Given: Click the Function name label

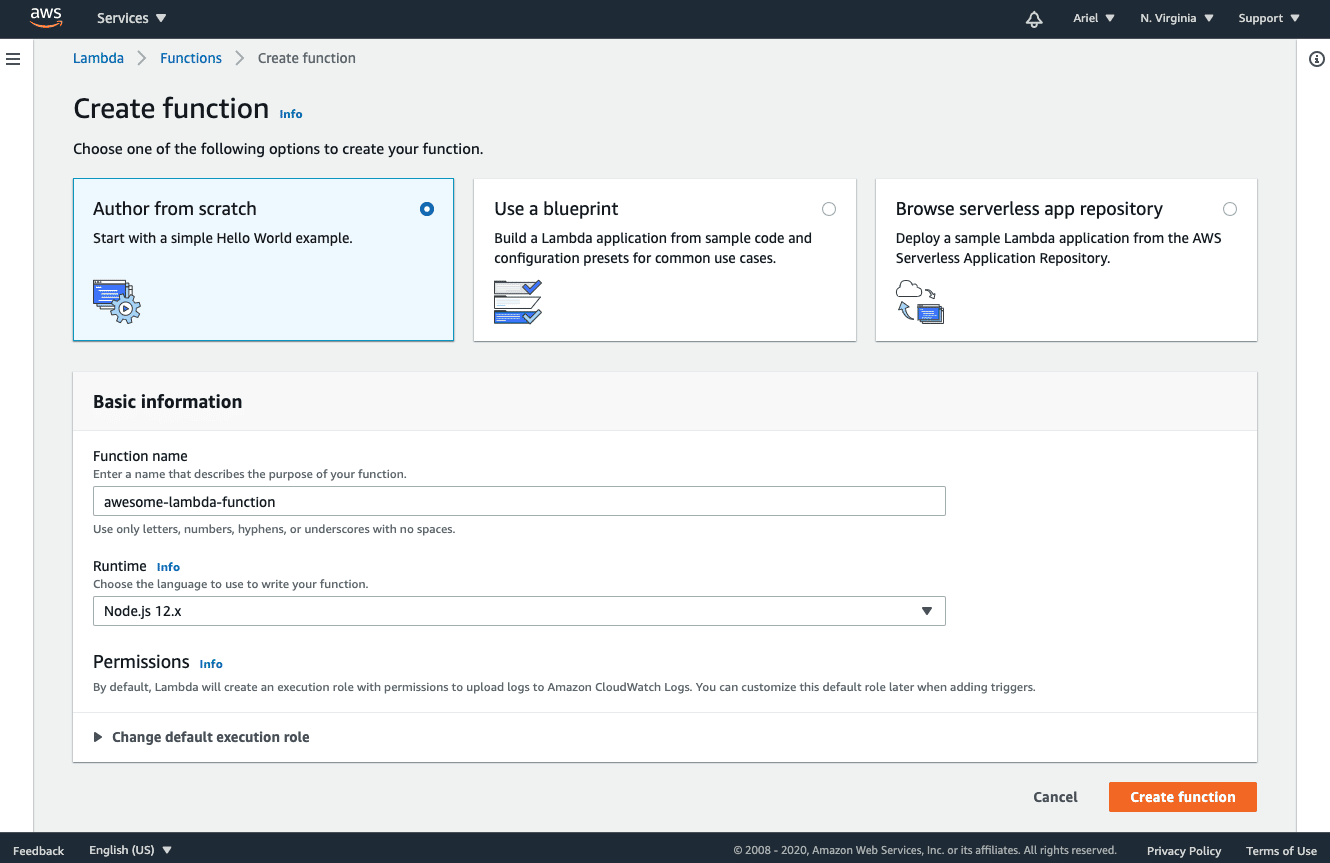Looking at the screenshot, I should tap(140, 456).
